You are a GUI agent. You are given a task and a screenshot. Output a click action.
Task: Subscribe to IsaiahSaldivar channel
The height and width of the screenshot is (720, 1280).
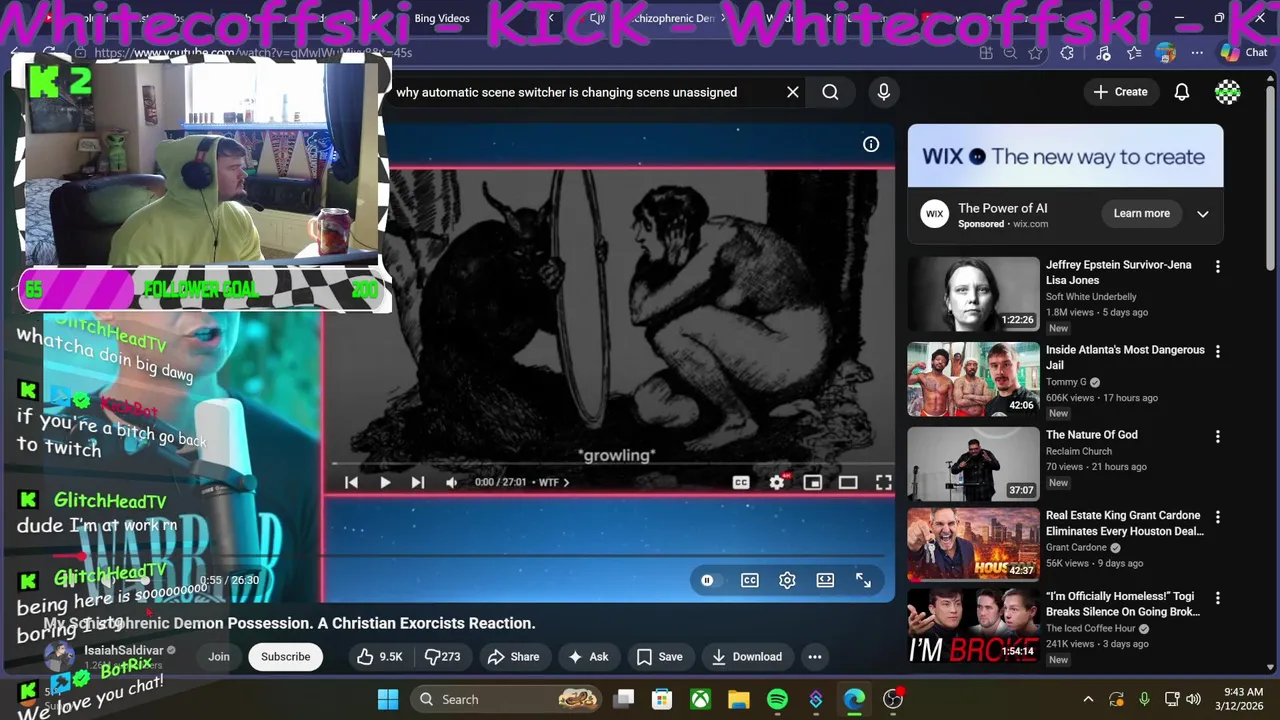point(286,657)
